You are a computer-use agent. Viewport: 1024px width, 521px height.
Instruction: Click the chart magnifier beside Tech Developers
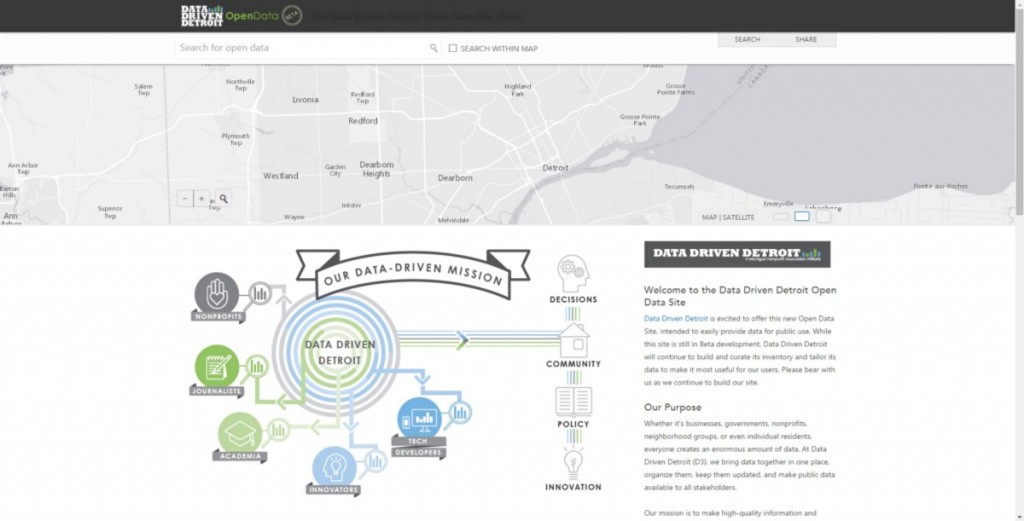459,413
